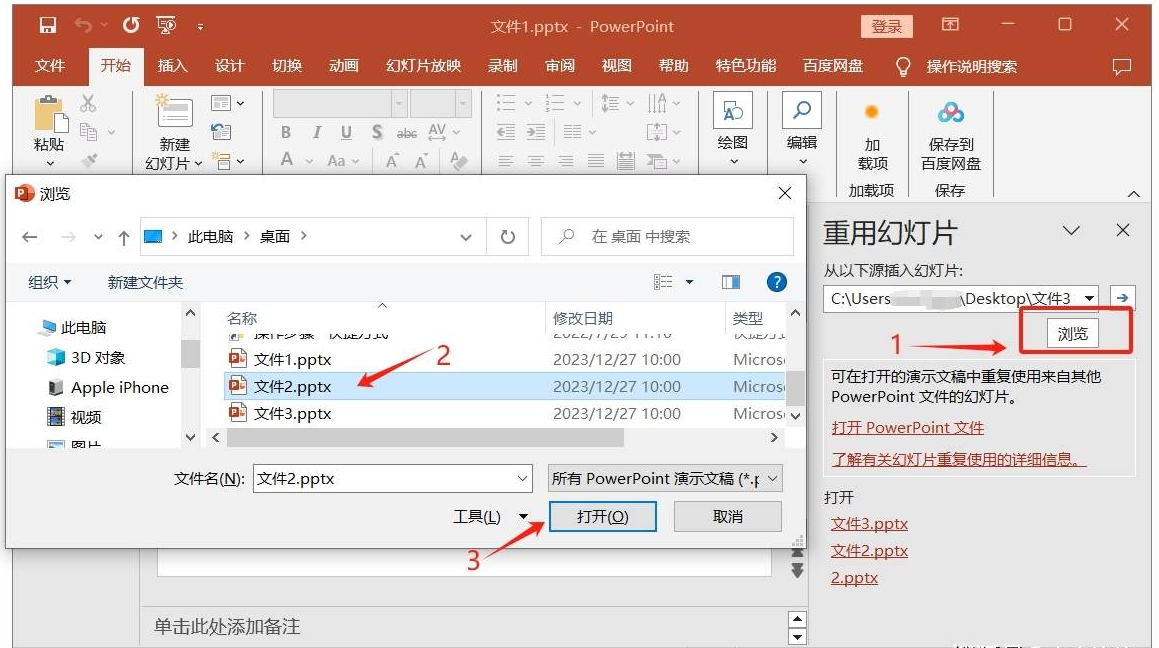Create a new slide (新建幻灯片)
The width and height of the screenshot is (1159, 648).
pos(174,132)
